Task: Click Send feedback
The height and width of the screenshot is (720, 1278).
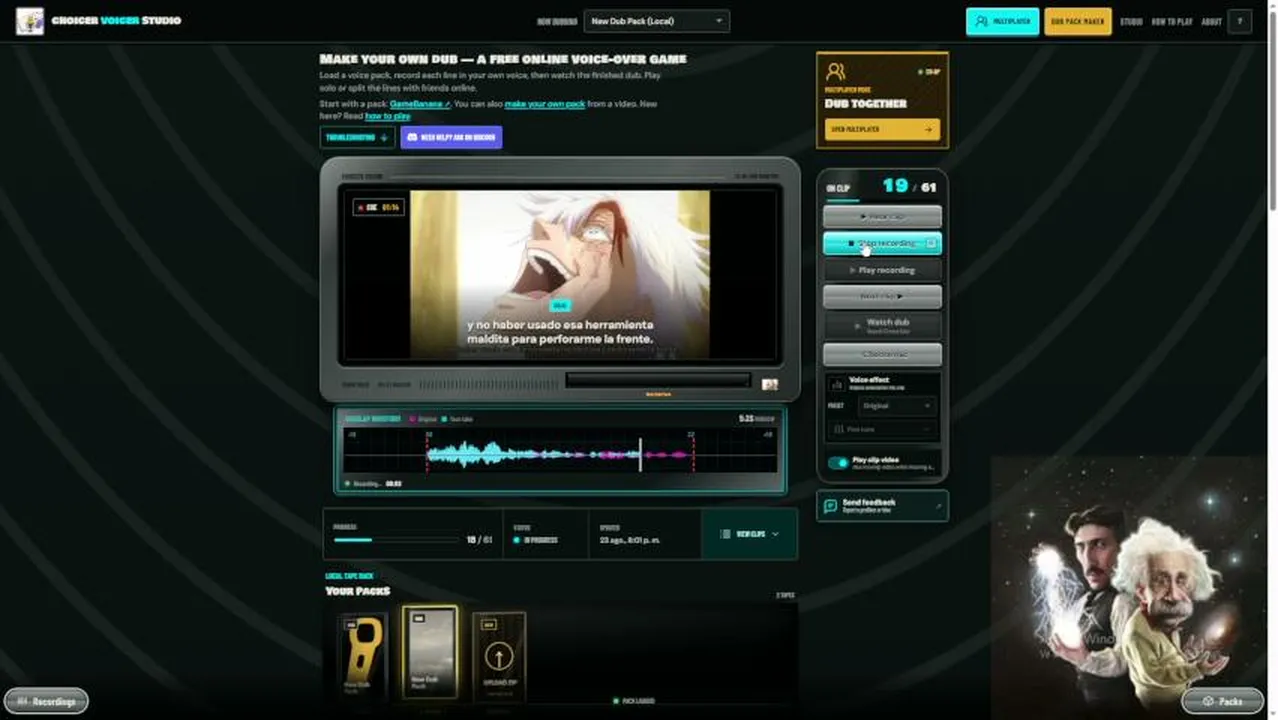Action: click(x=882, y=506)
